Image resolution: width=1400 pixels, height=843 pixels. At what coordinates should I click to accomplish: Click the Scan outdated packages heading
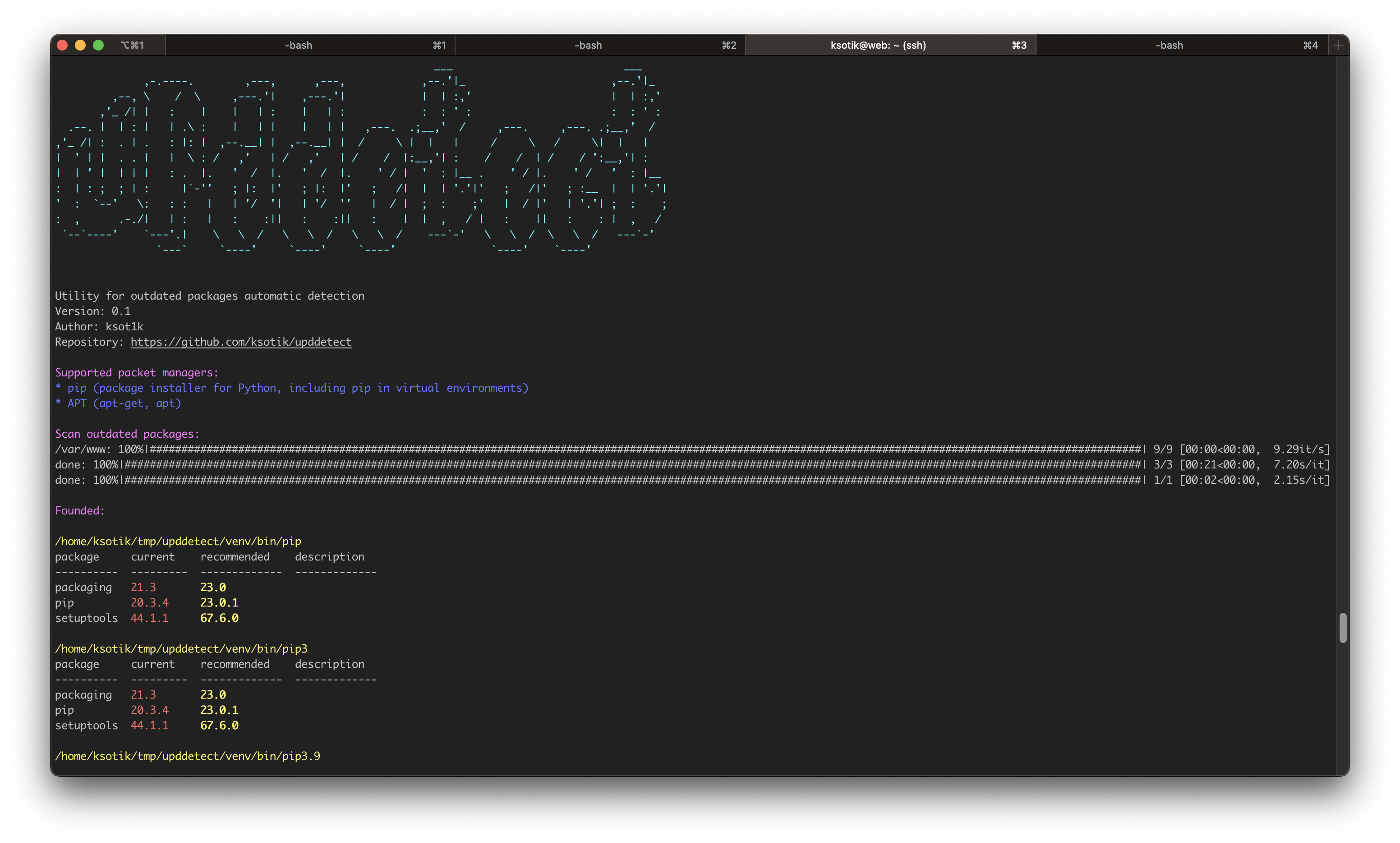[127, 434]
